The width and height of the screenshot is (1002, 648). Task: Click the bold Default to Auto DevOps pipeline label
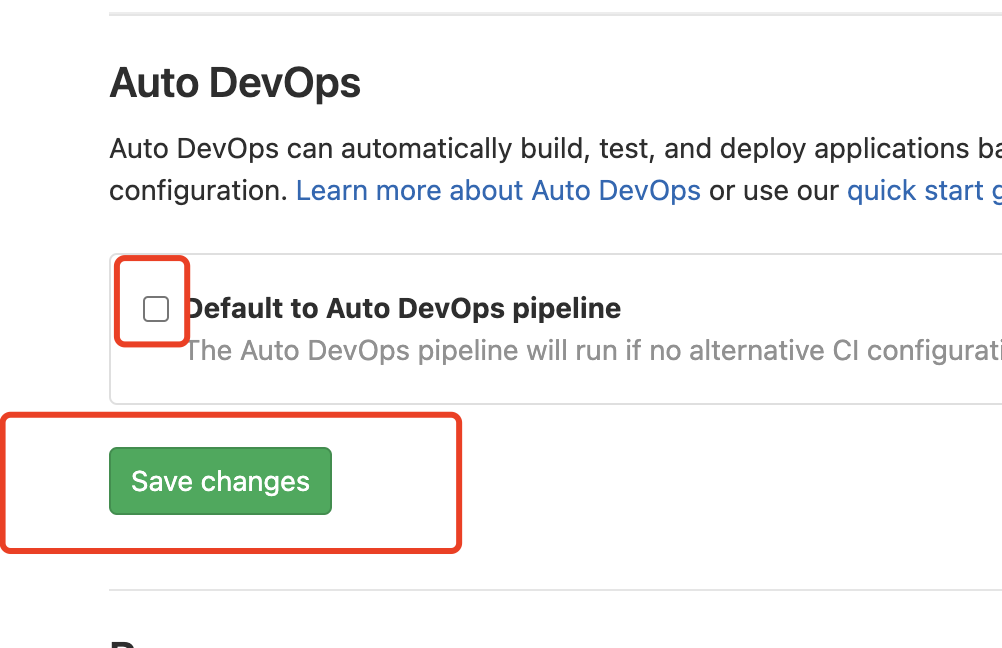(x=403, y=308)
